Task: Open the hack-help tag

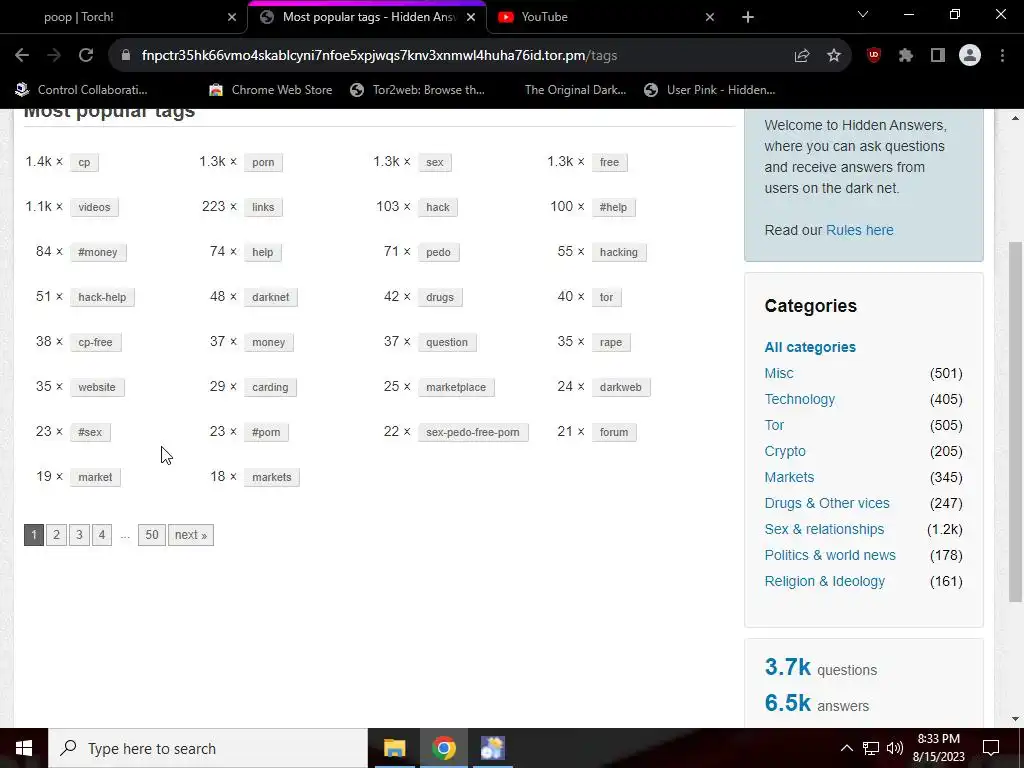Action: click(102, 297)
